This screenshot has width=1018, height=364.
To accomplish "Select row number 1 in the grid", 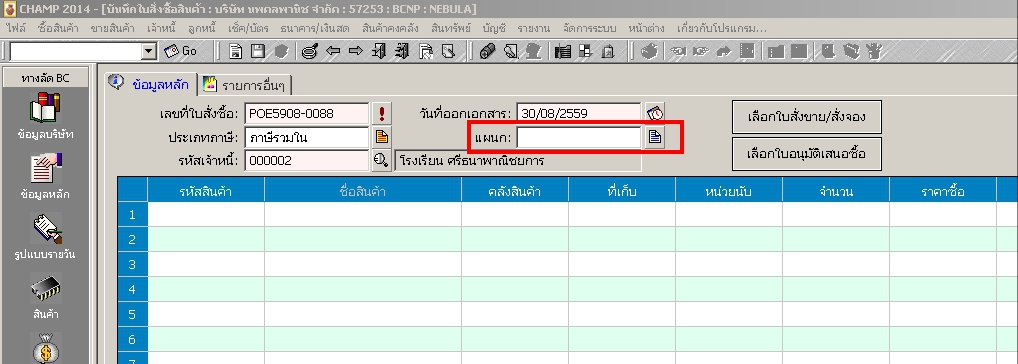I will coord(132,215).
